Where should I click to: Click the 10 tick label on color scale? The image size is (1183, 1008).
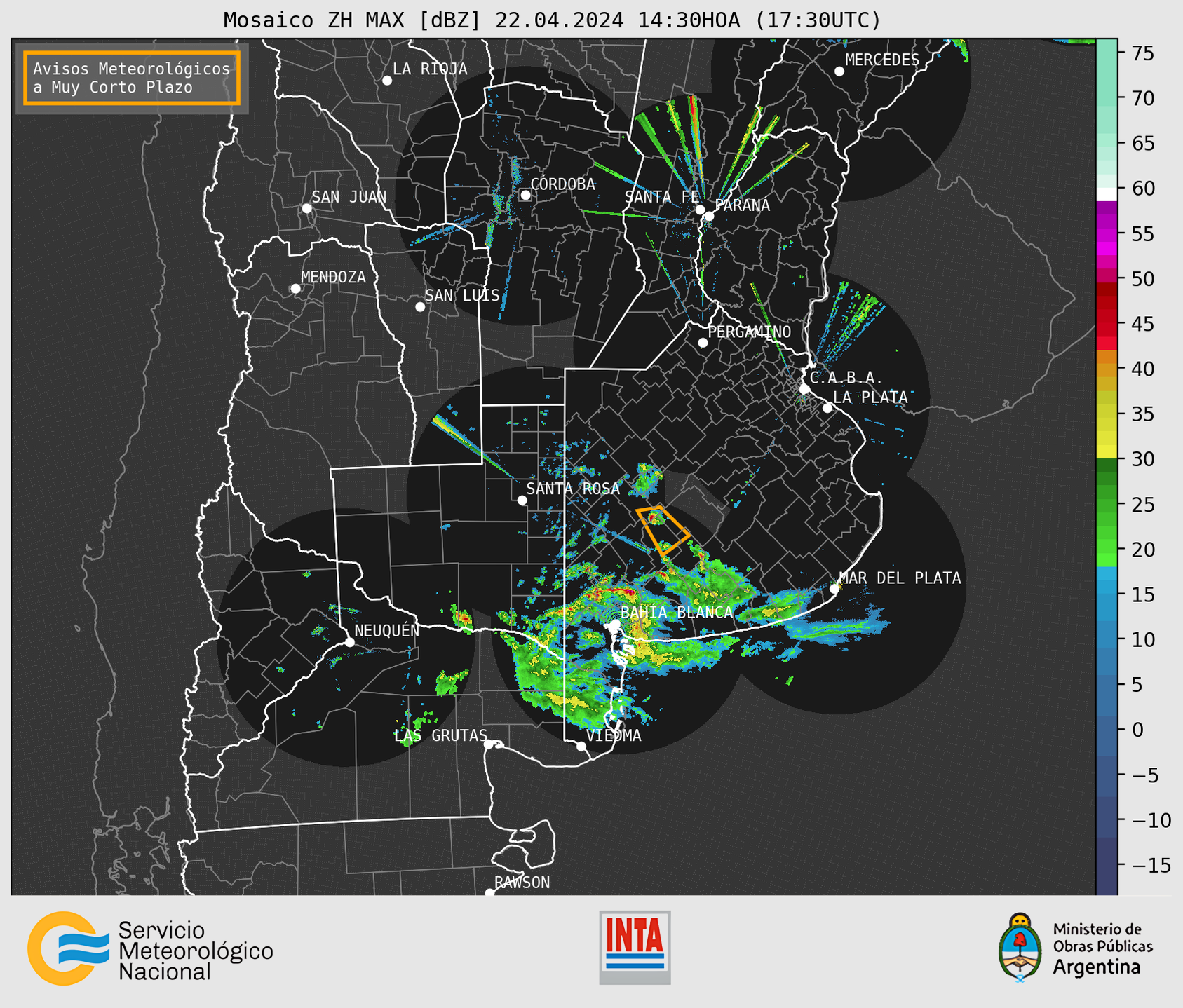tap(1143, 640)
